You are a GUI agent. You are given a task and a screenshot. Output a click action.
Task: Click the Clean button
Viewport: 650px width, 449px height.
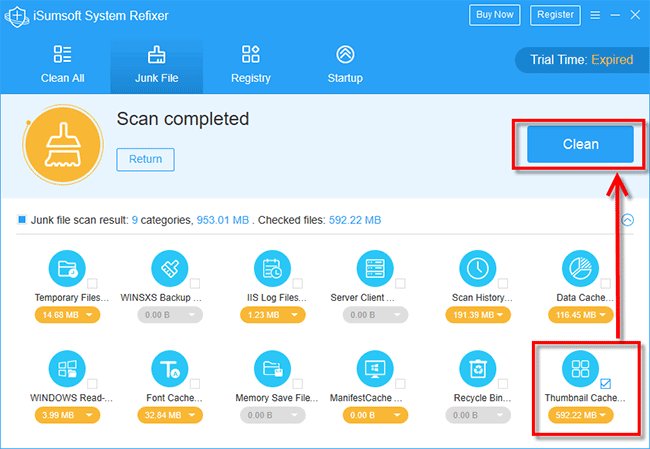(x=580, y=144)
